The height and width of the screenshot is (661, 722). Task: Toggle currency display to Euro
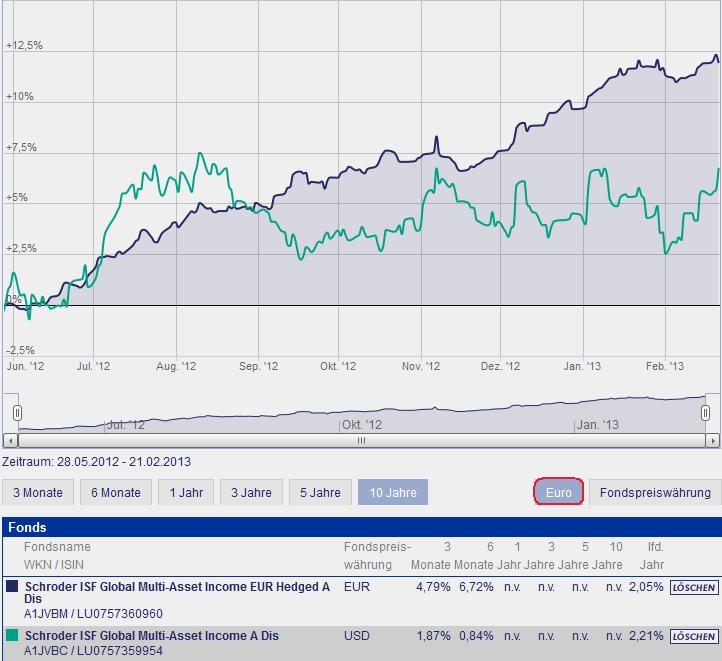(558, 492)
